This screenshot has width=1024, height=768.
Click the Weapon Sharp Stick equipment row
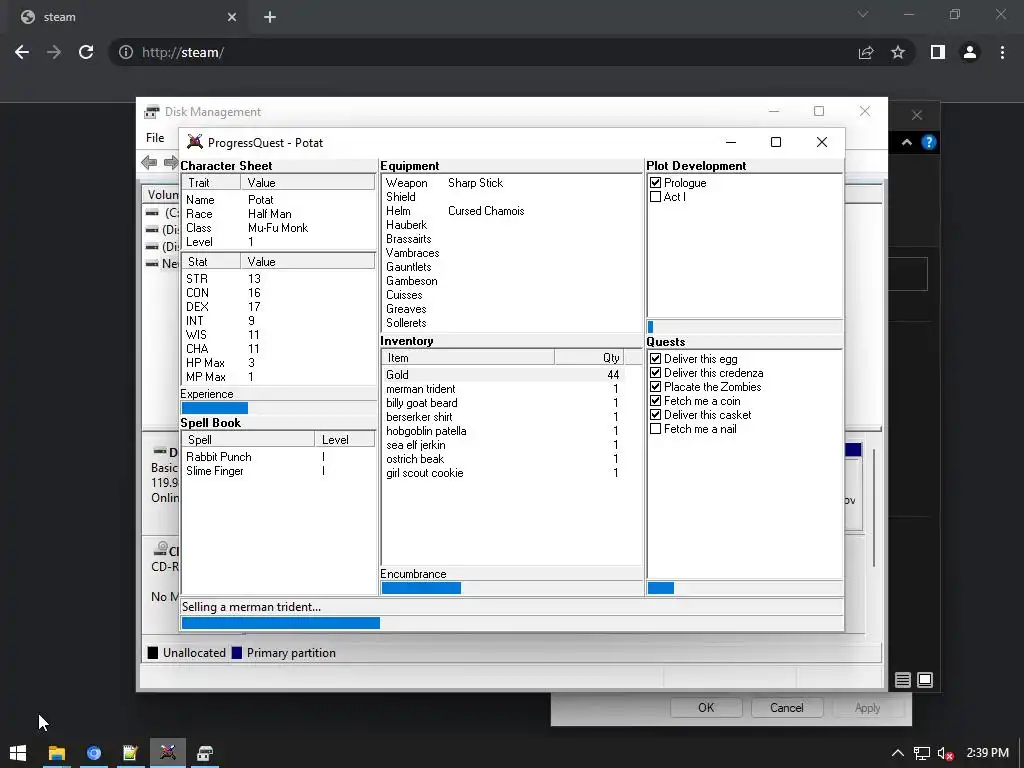click(511, 183)
